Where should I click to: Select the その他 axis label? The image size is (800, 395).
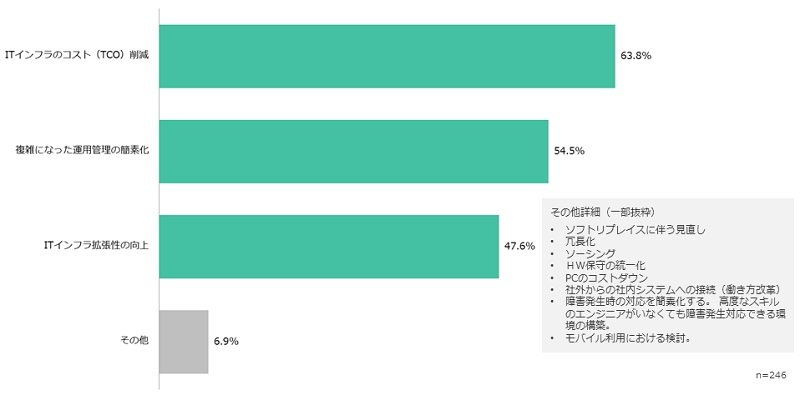tap(133, 341)
